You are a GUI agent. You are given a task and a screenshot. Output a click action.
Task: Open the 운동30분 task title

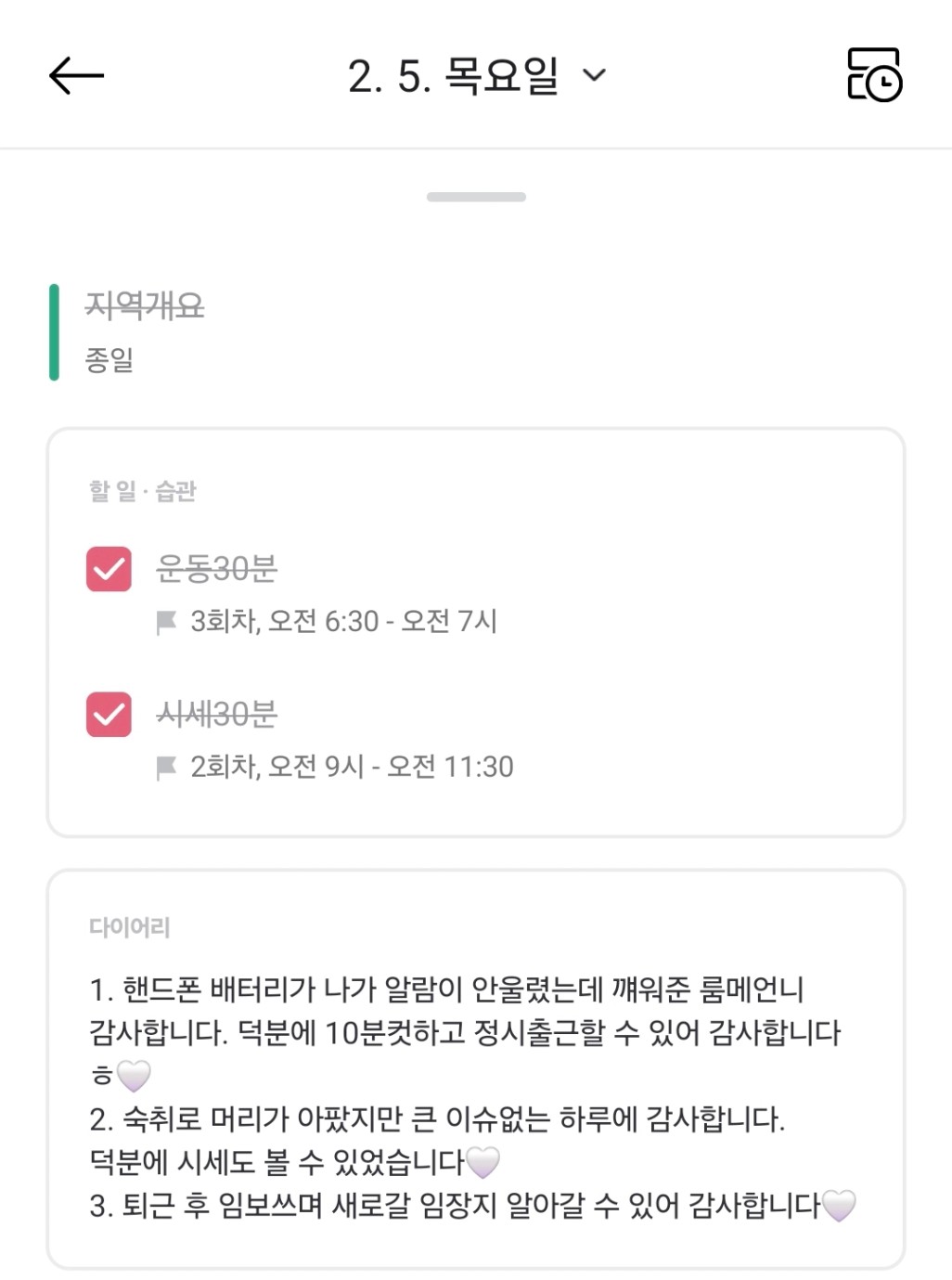coord(217,568)
